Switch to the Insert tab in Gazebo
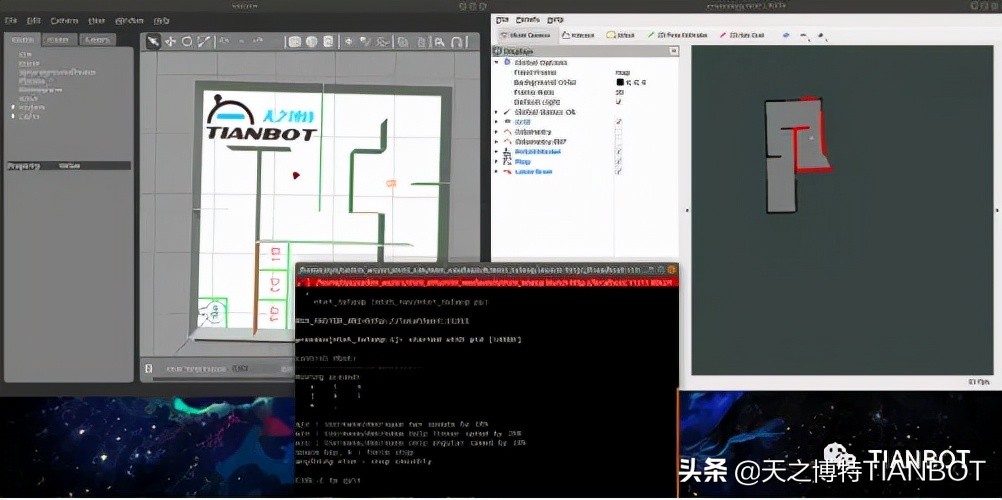1002x500 pixels. click(59, 40)
